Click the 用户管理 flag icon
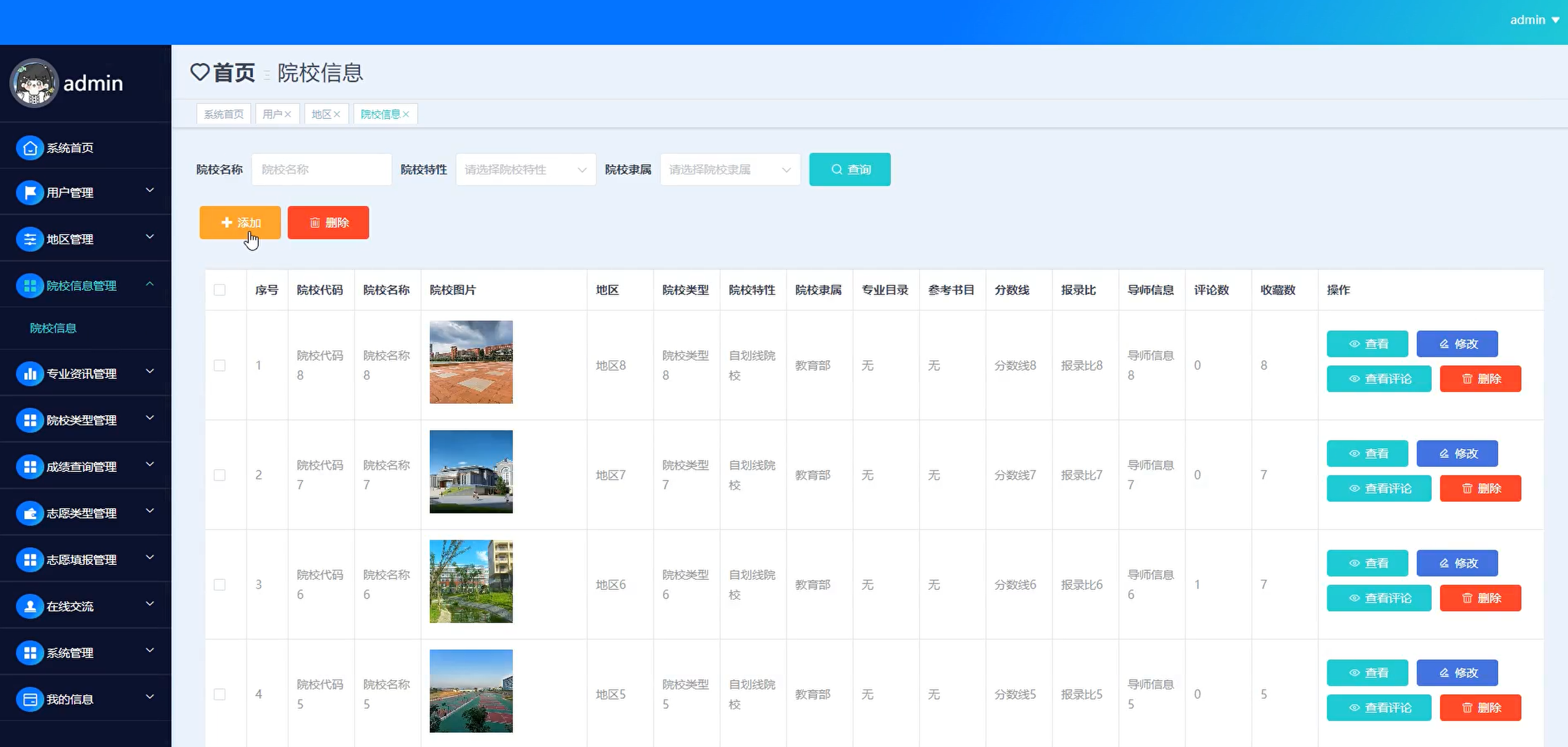This screenshot has width=1568, height=747. coord(30,193)
